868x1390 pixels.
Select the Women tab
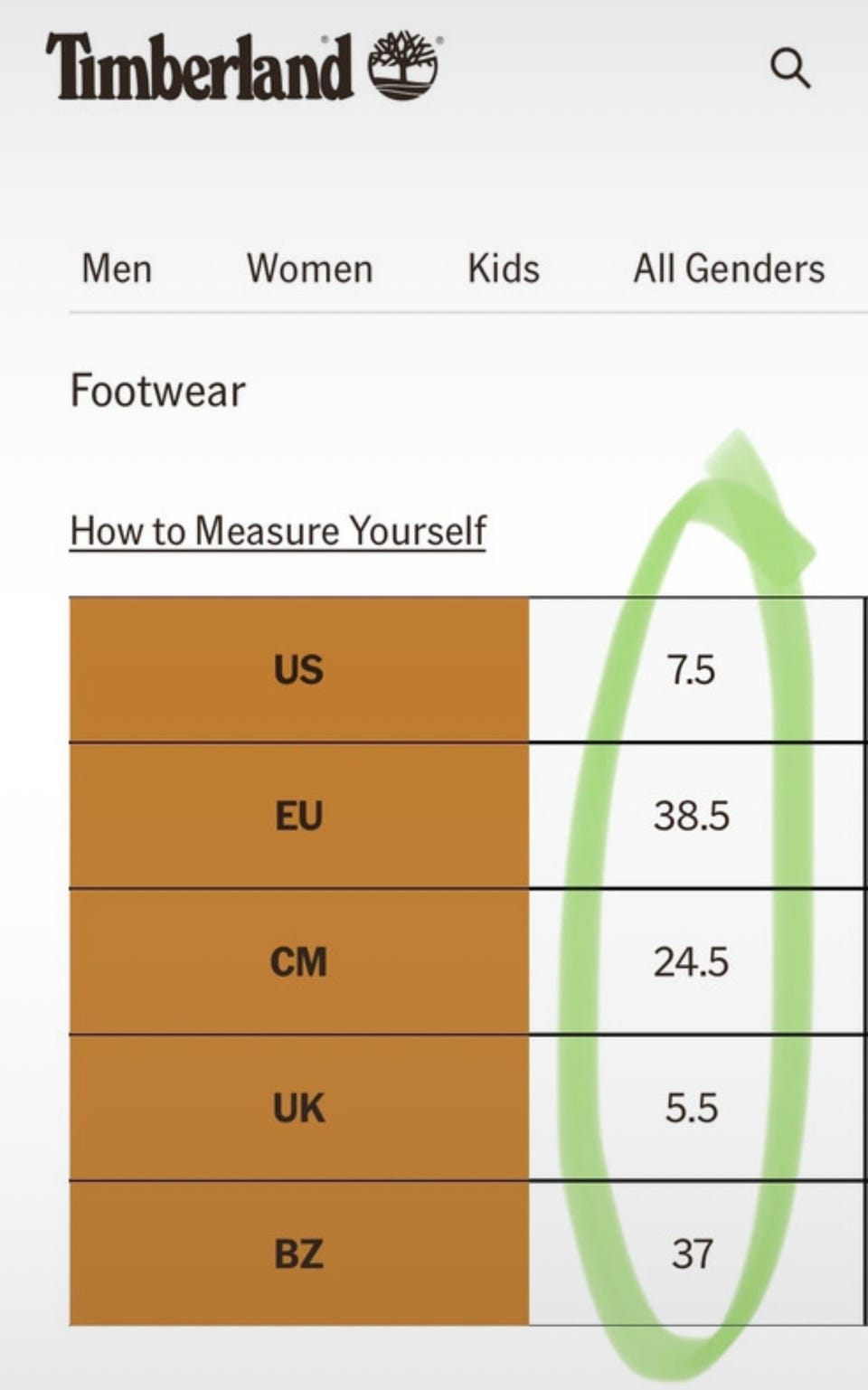(x=309, y=269)
